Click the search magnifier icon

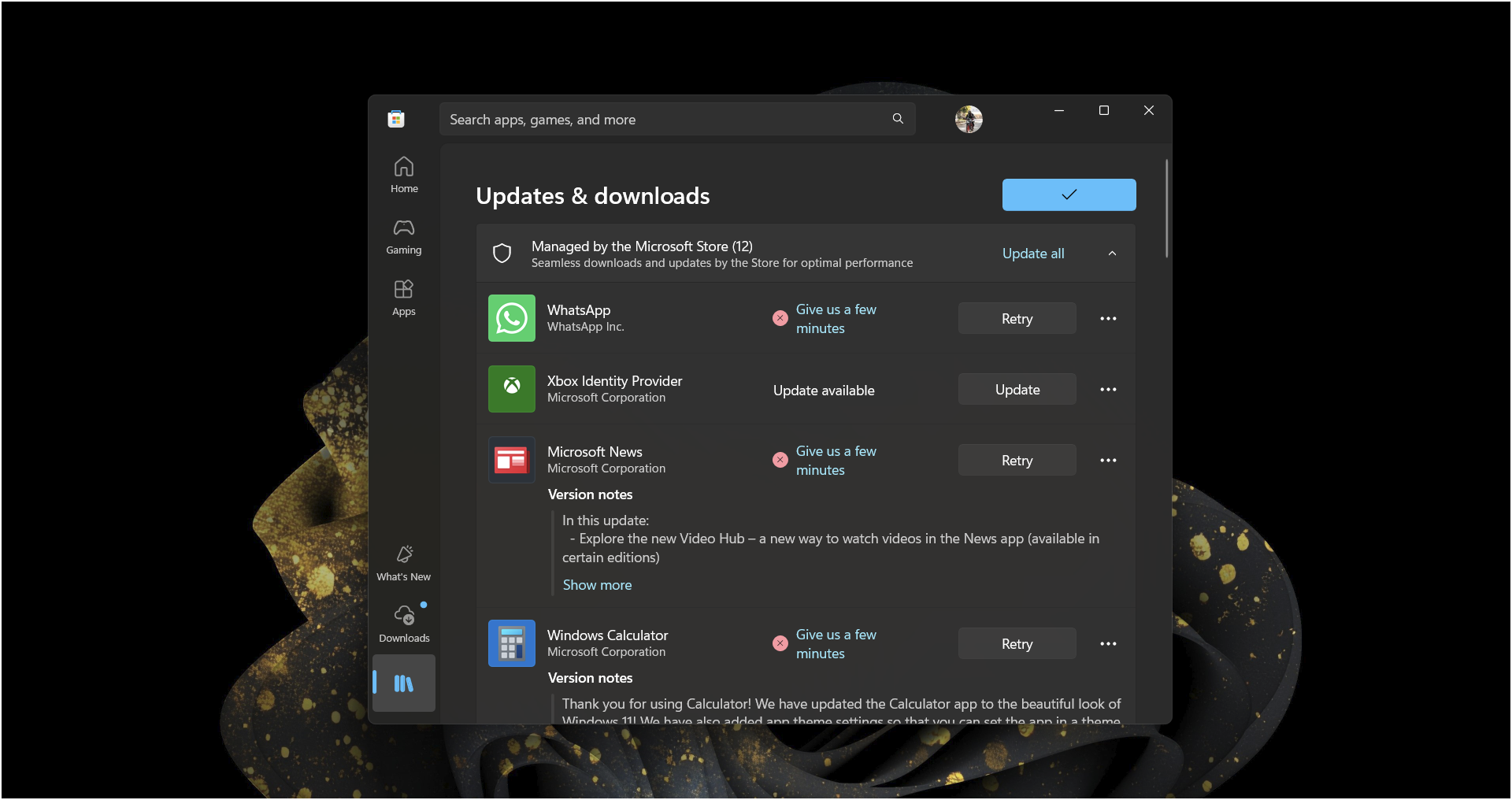(x=898, y=119)
